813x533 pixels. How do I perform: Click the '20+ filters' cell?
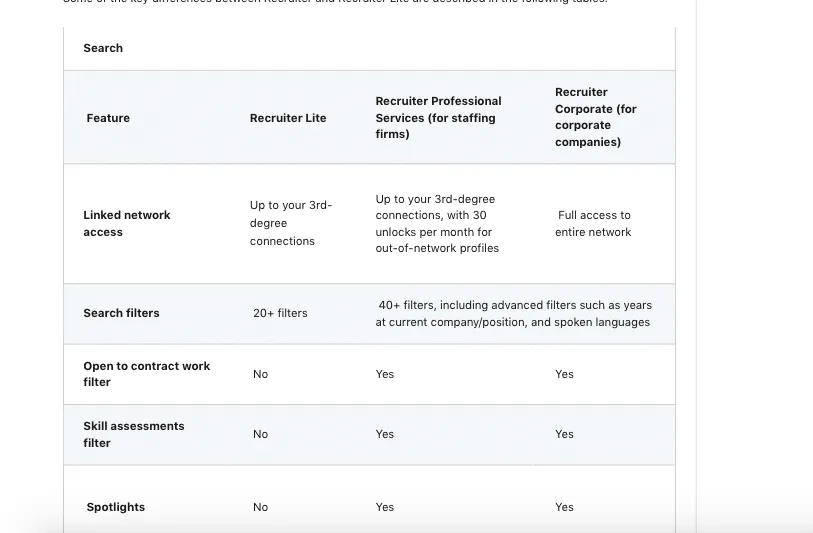[280, 313]
